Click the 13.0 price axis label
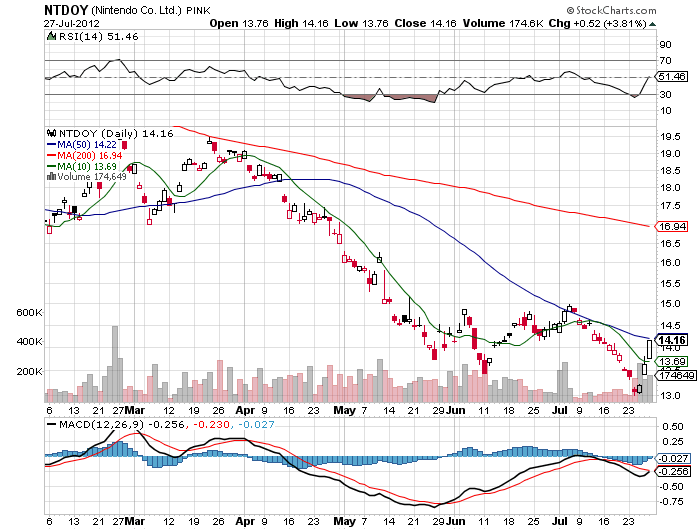700x530 pixels. tap(670, 396)
